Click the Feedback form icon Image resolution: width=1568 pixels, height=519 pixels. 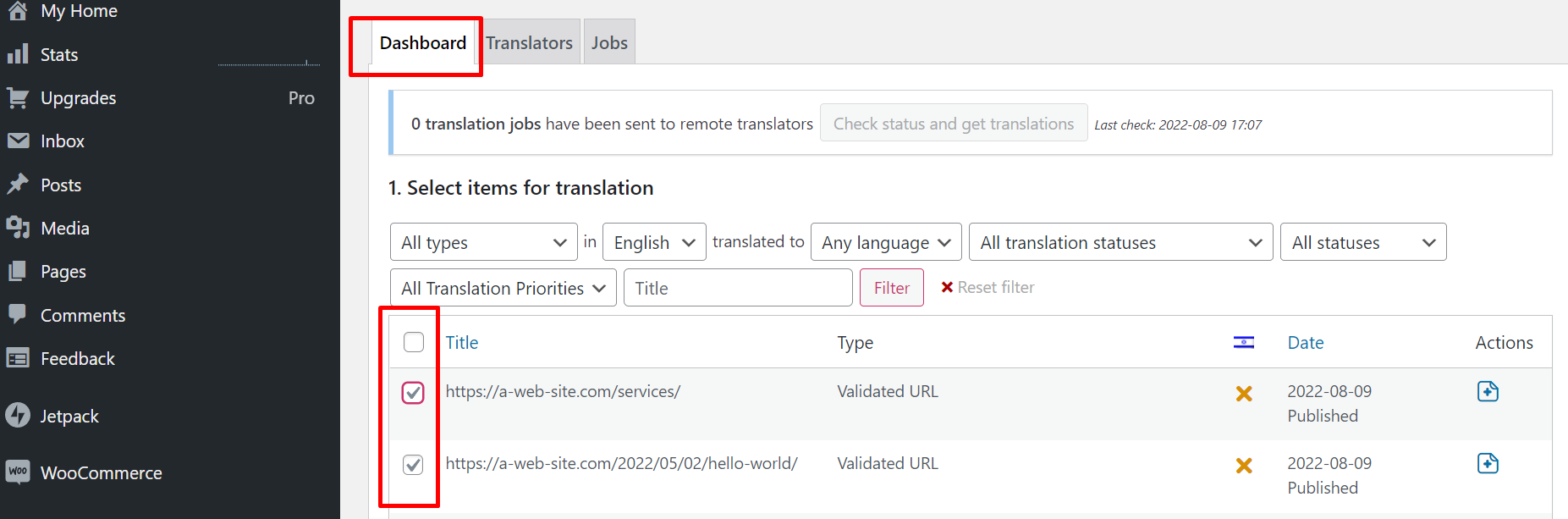(18, 358)
